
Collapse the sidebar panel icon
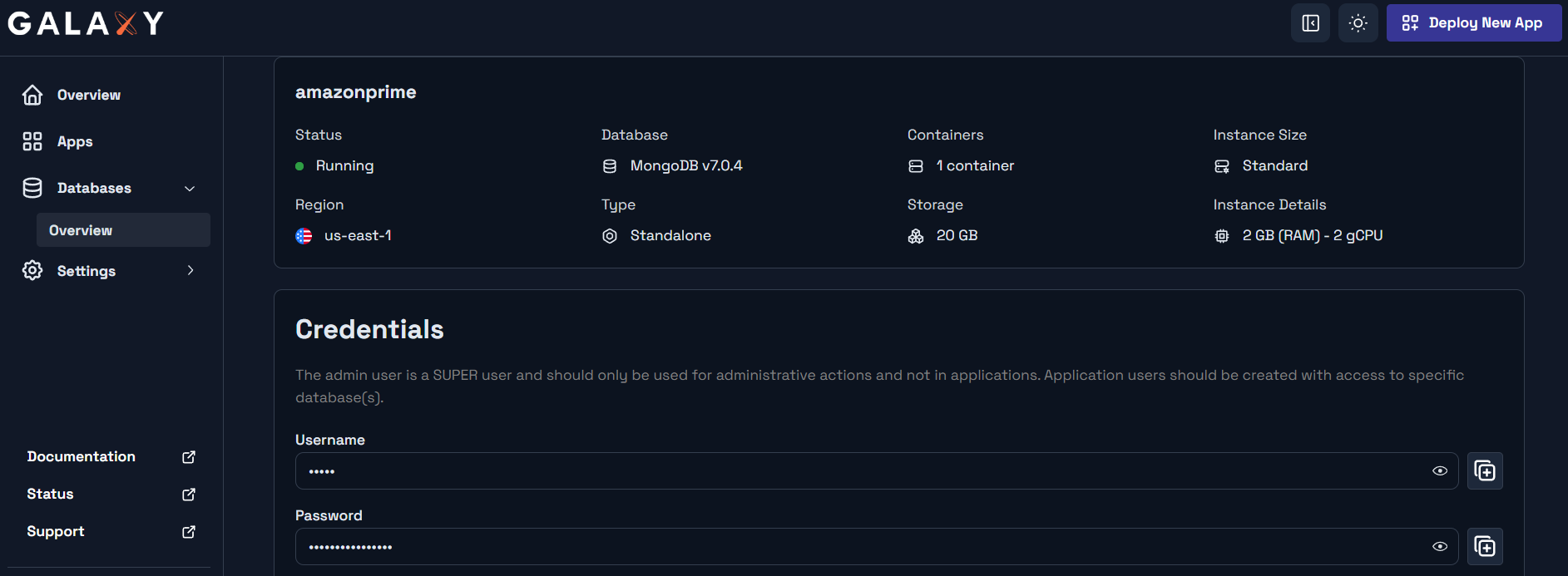click(x=1311, y=23)
